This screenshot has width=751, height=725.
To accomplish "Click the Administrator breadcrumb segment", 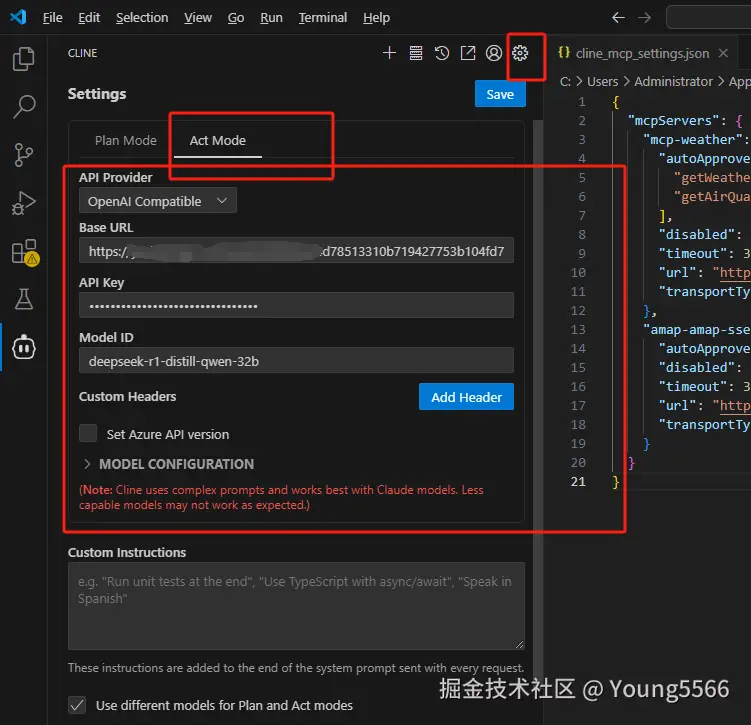I will [673, 81].
